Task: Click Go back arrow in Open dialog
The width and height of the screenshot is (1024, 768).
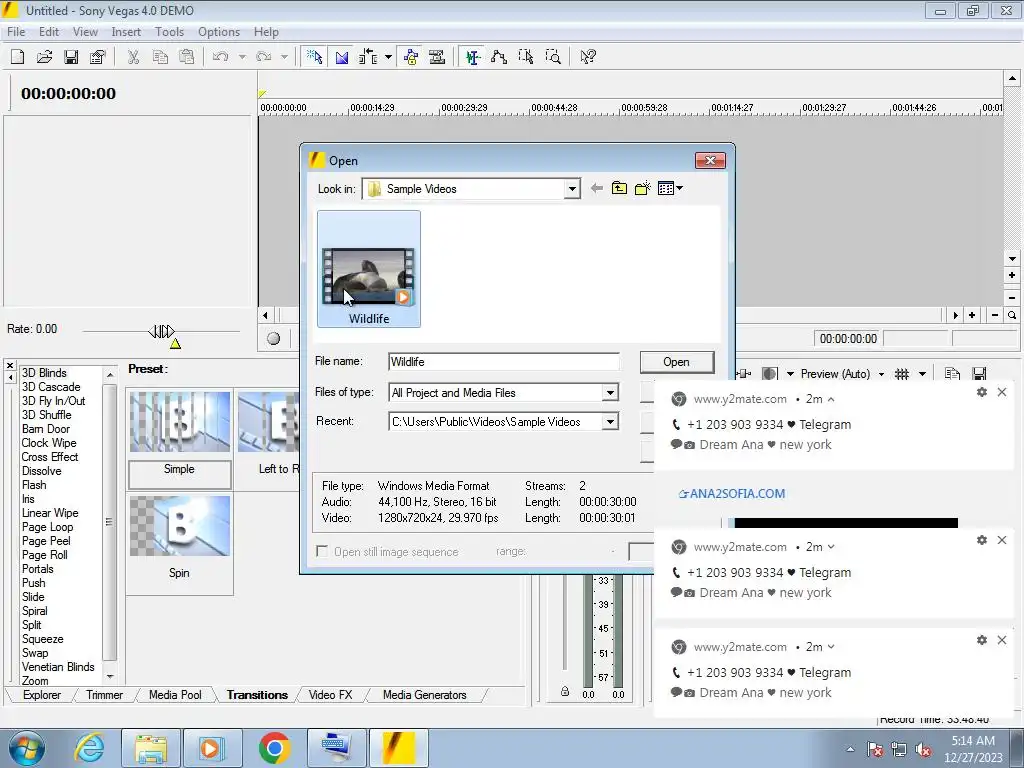Action: point(596,189)
